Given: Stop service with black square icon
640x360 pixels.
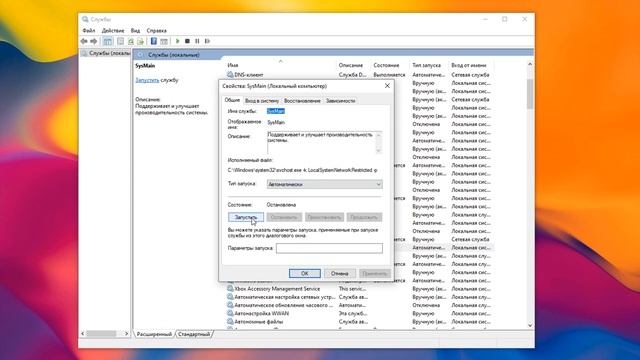Looking at the screenshot, I should [x=187, y=41].
